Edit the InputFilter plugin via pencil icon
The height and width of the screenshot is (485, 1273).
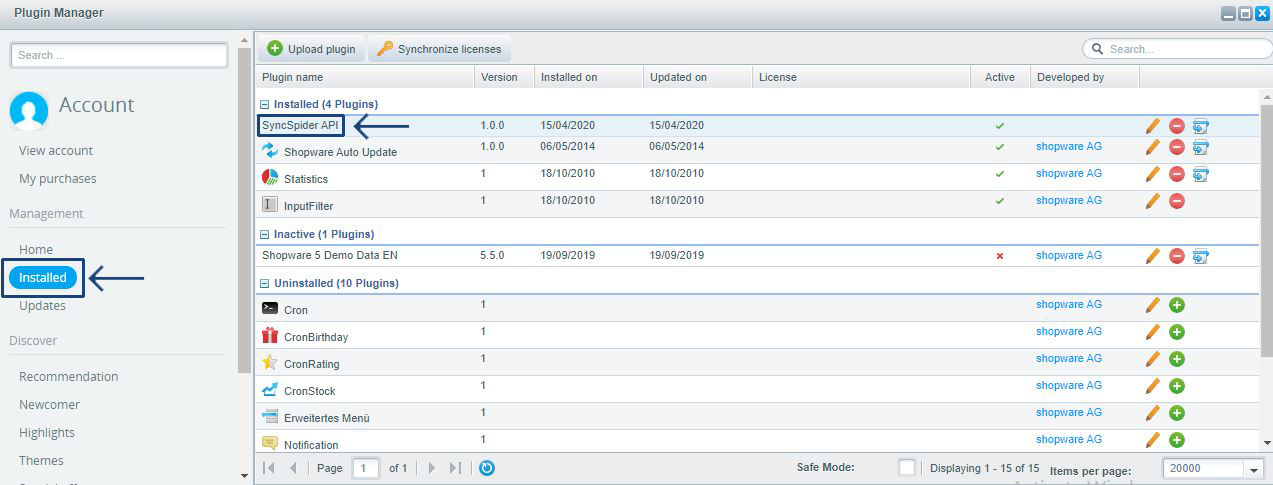click(1153, 201)
